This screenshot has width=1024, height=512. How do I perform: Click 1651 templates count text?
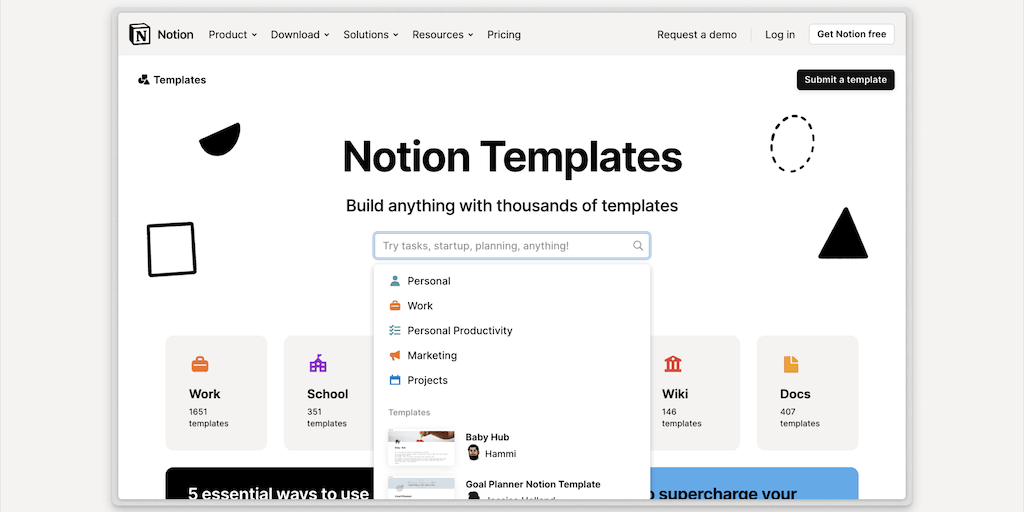pyautogui.click(x=208, y=417)
